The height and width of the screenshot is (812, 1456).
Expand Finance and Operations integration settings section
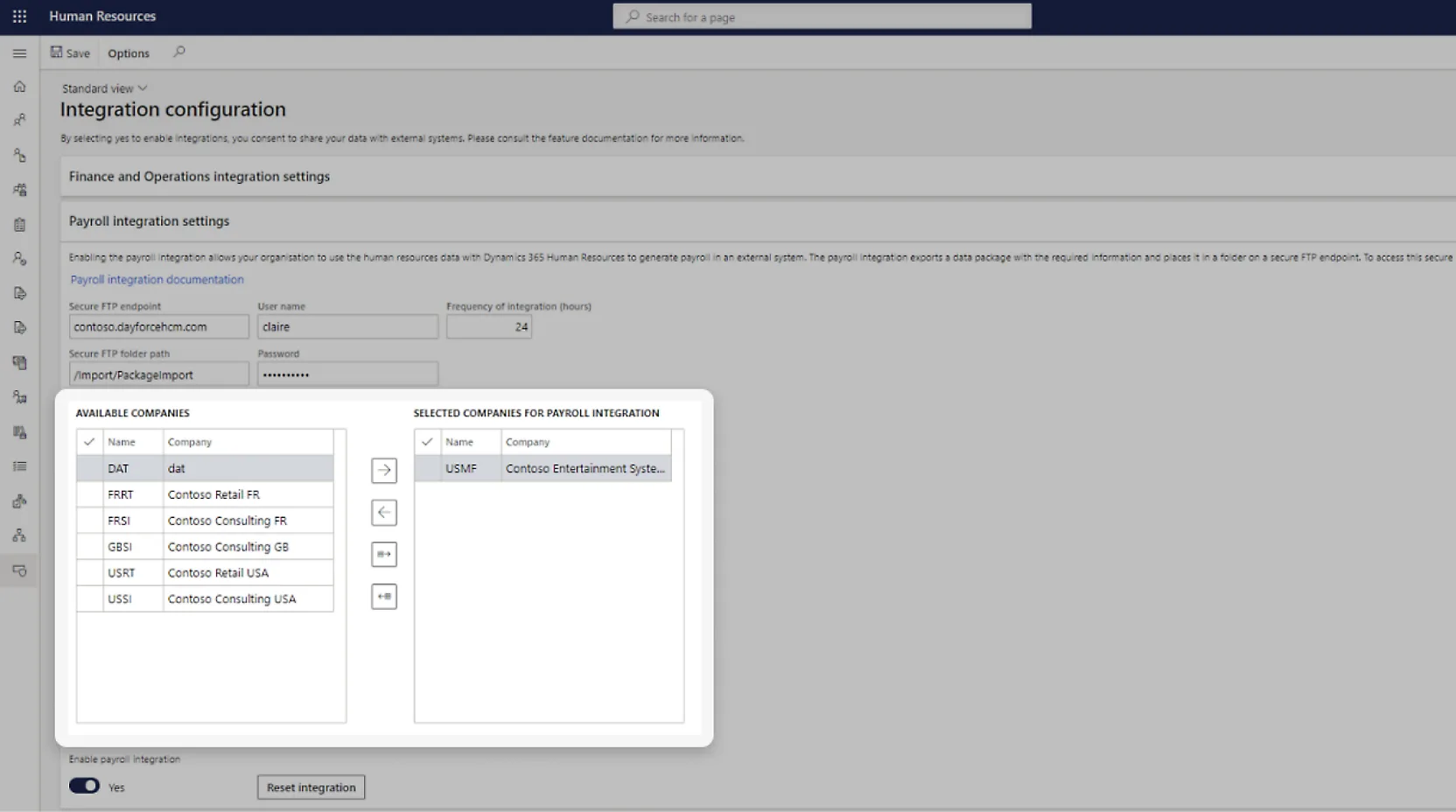(x=758, y=177)
